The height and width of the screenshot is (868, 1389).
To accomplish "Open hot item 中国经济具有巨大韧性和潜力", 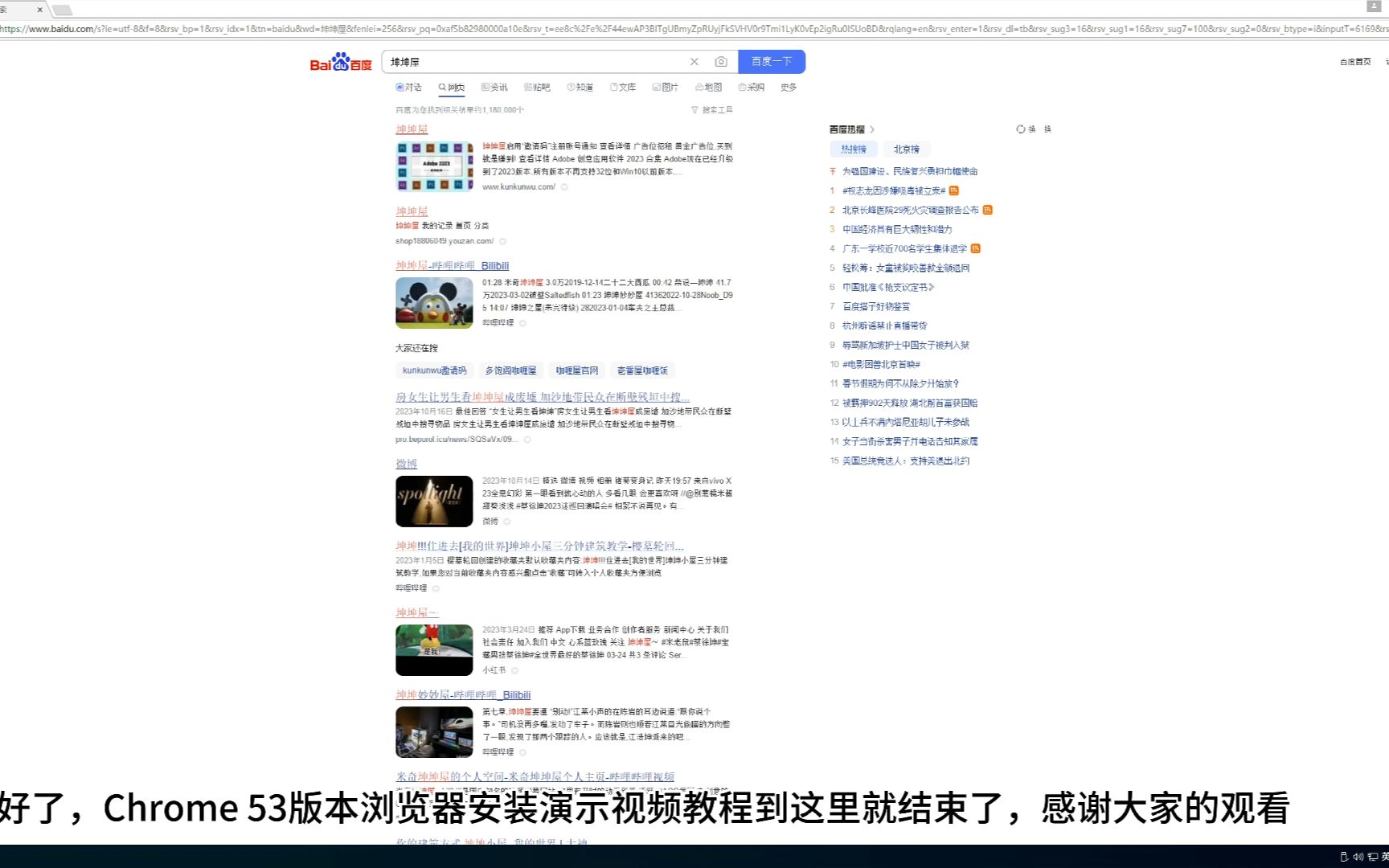I will [897, 229].
